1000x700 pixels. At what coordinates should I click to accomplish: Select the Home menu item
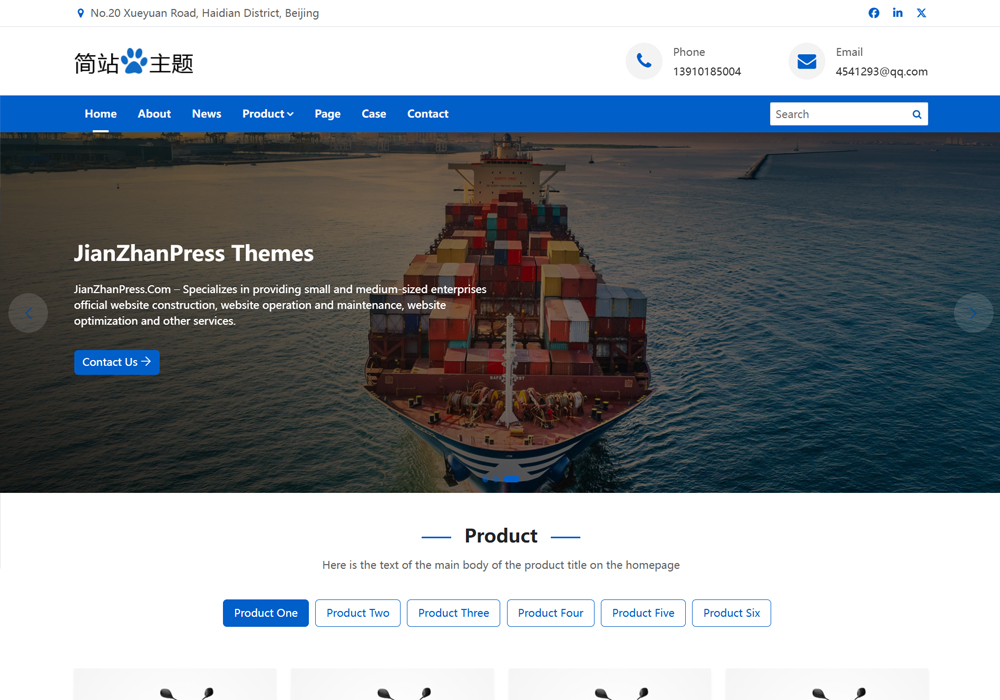tap(100, 114)
